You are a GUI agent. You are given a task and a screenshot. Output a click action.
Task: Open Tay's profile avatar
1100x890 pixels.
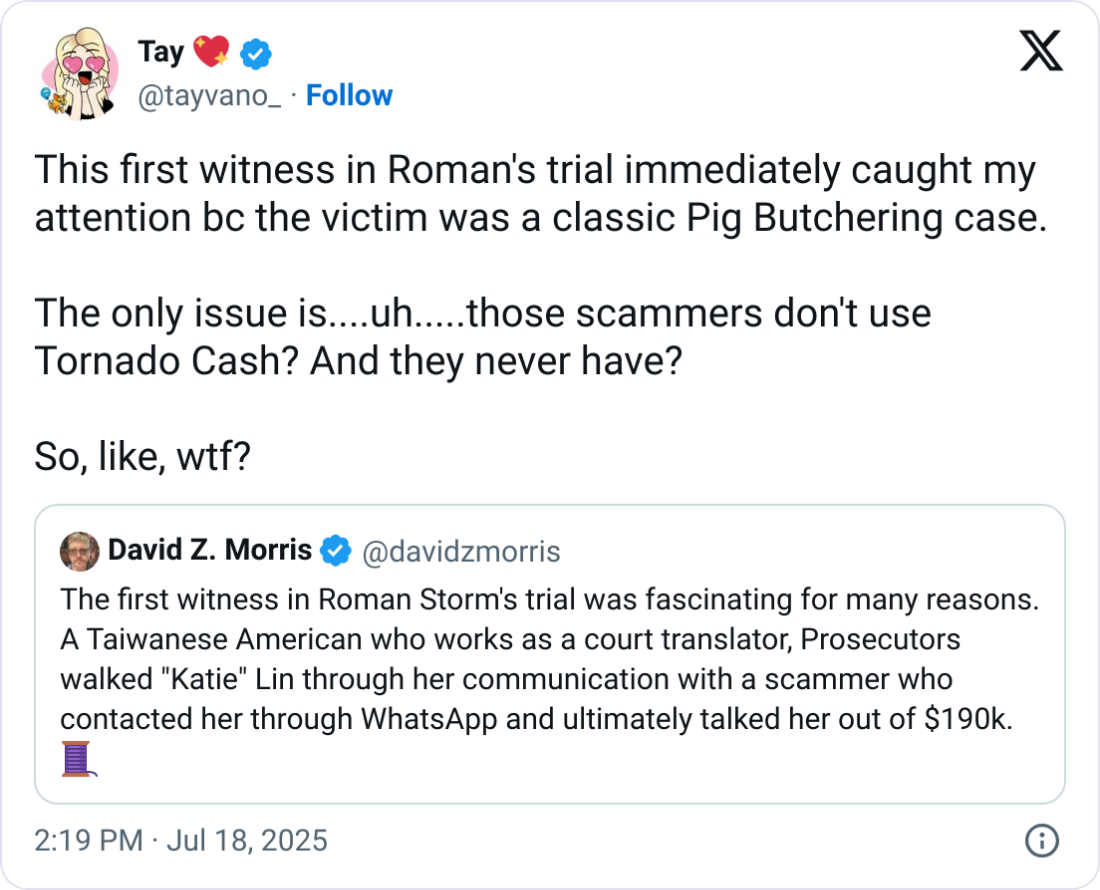(80, 73)
